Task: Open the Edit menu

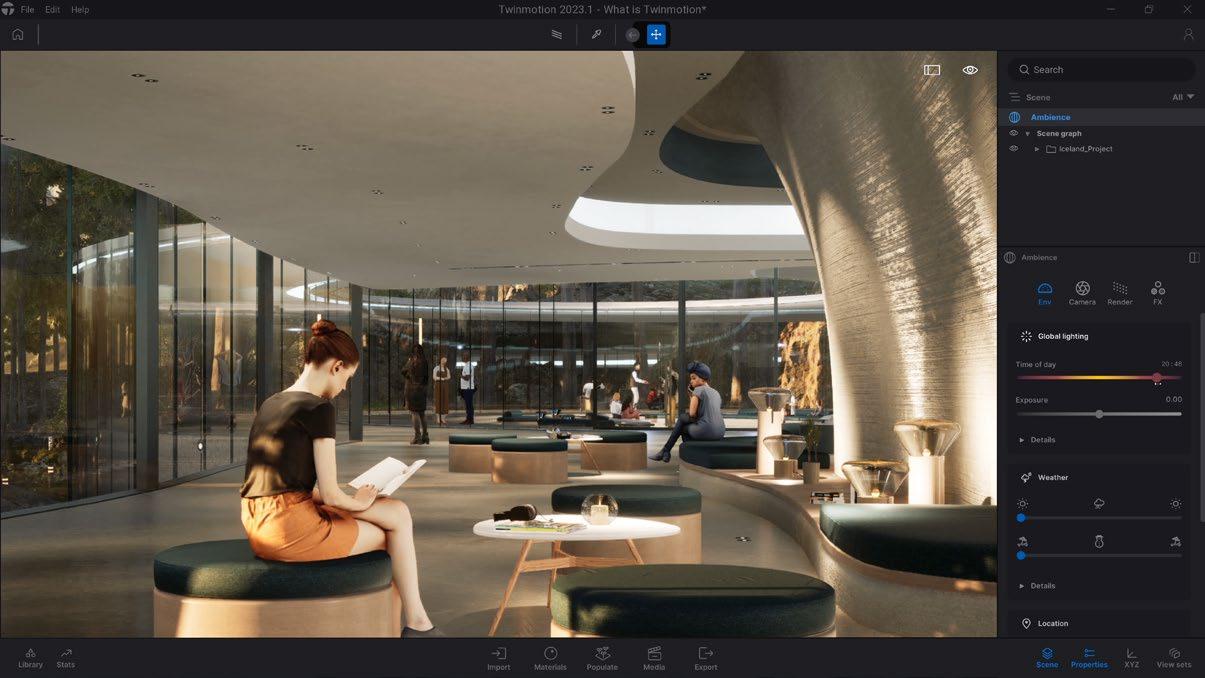Action: pos(52,9)
